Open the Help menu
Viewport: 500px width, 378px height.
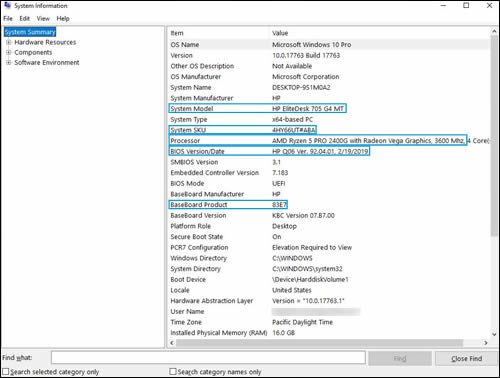pyautogui.click(x=63, y=19)
